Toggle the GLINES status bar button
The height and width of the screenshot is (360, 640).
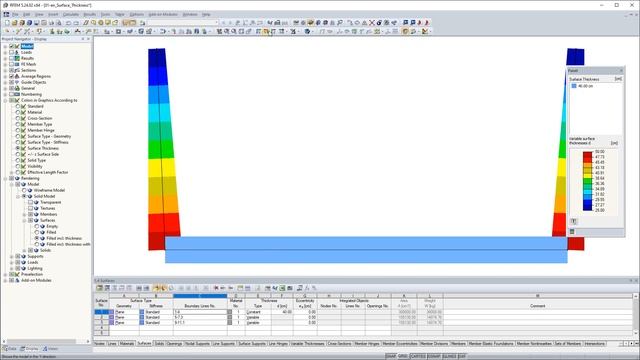pyautogui.click(x=449, y=356)
